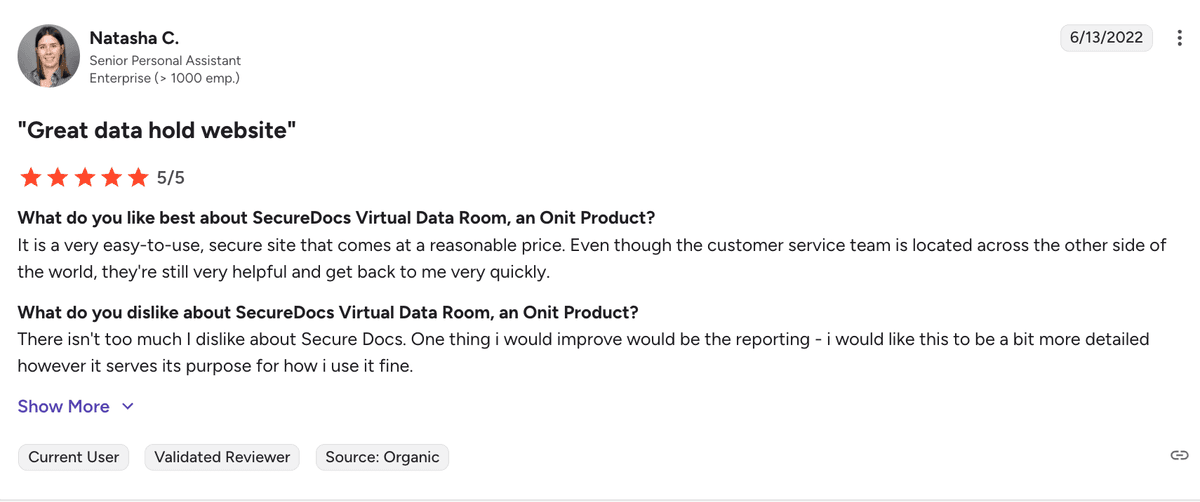Select the Current User tag
The height and width of the screenshot is (502, 1200).
point(74,457)
